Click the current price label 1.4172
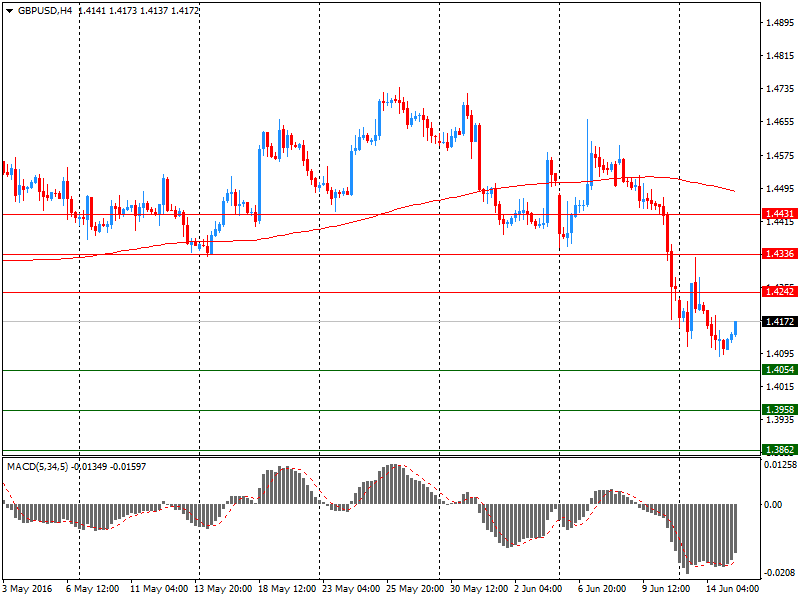The width and height of the screenshot is (800, 600). click(x=780, y=321)
